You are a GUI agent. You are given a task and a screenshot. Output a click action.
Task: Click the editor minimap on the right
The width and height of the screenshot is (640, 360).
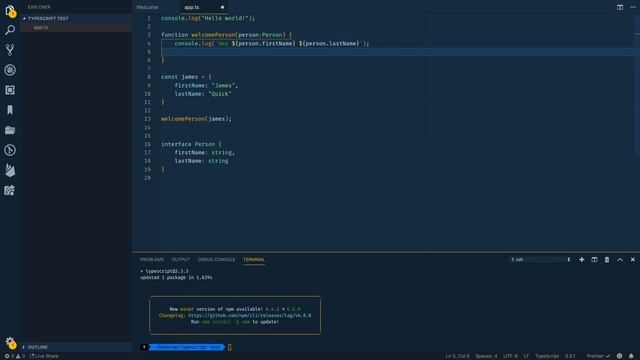tap(637, 86)
